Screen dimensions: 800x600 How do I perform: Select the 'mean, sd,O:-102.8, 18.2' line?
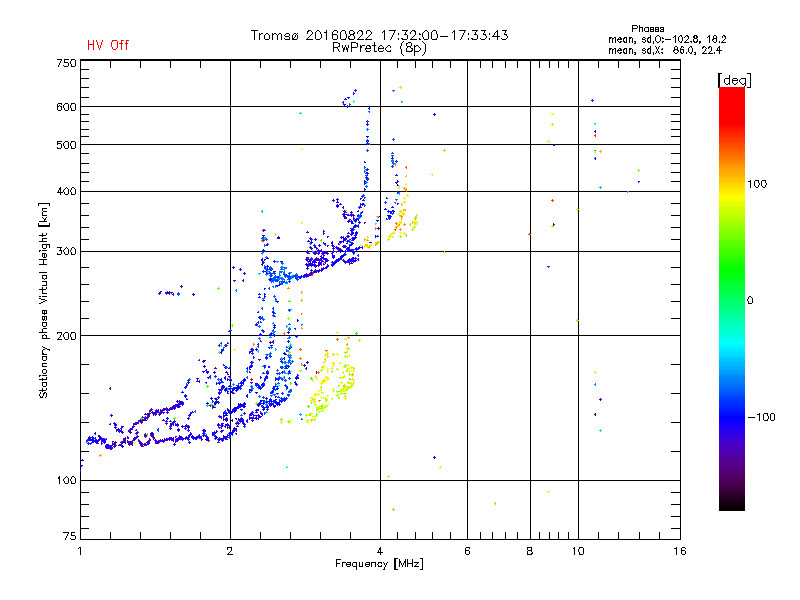point(667,39)
